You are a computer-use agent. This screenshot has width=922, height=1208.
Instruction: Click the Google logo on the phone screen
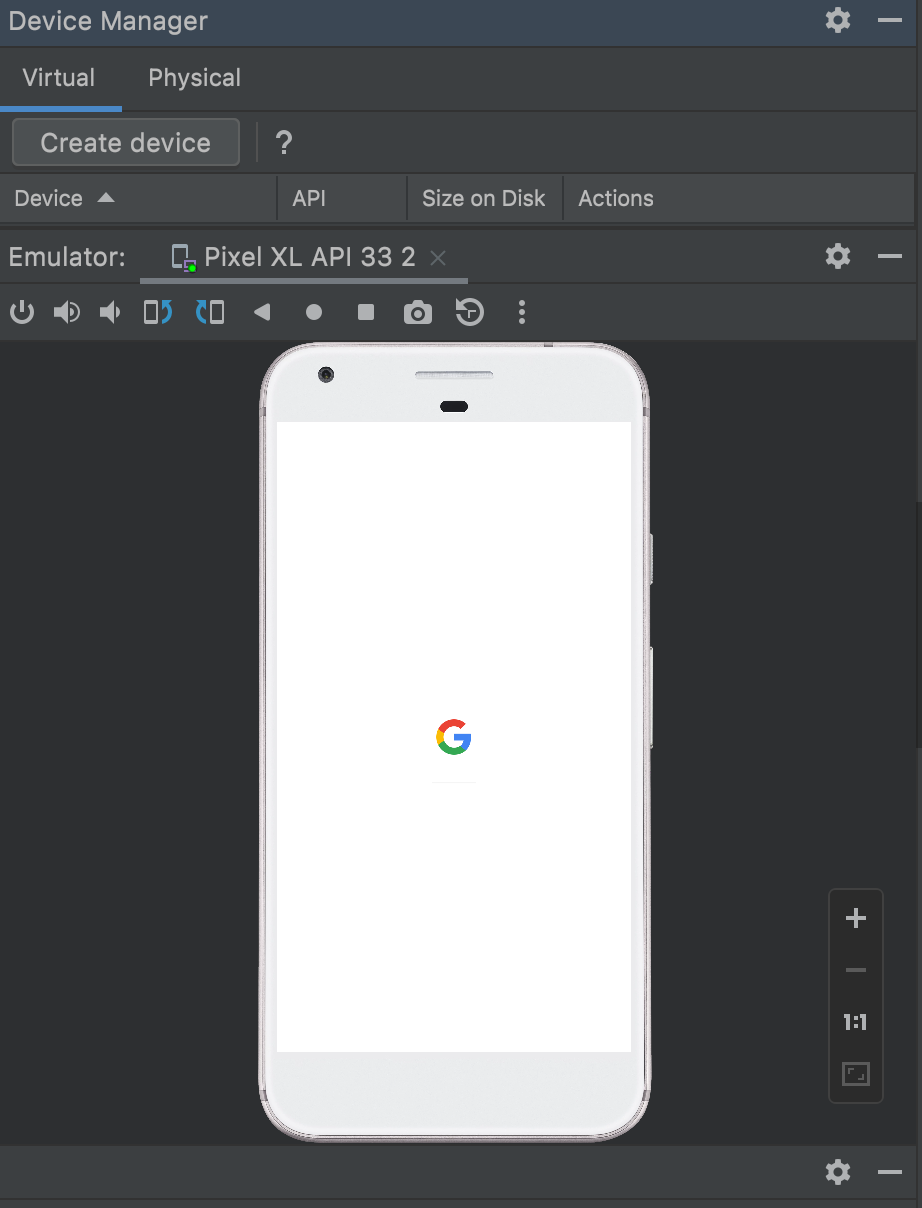[x=454, y=737]
